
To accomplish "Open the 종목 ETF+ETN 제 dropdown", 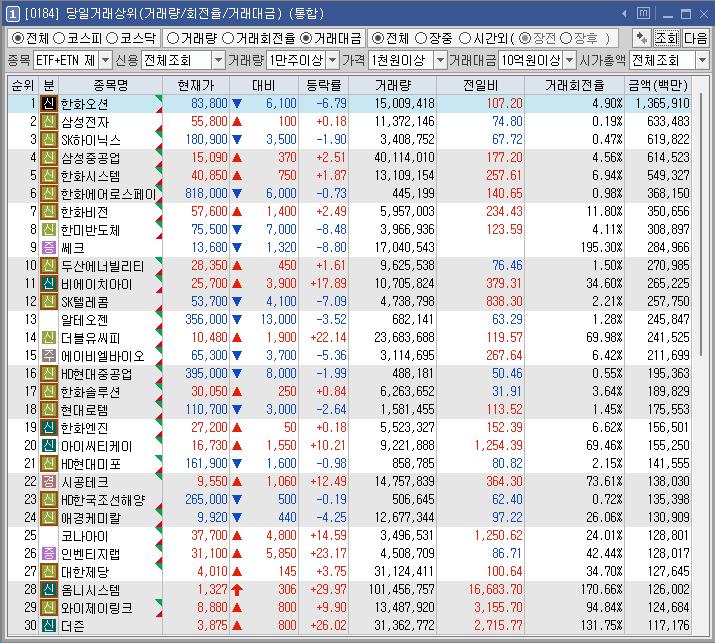I will click(105, 60).
